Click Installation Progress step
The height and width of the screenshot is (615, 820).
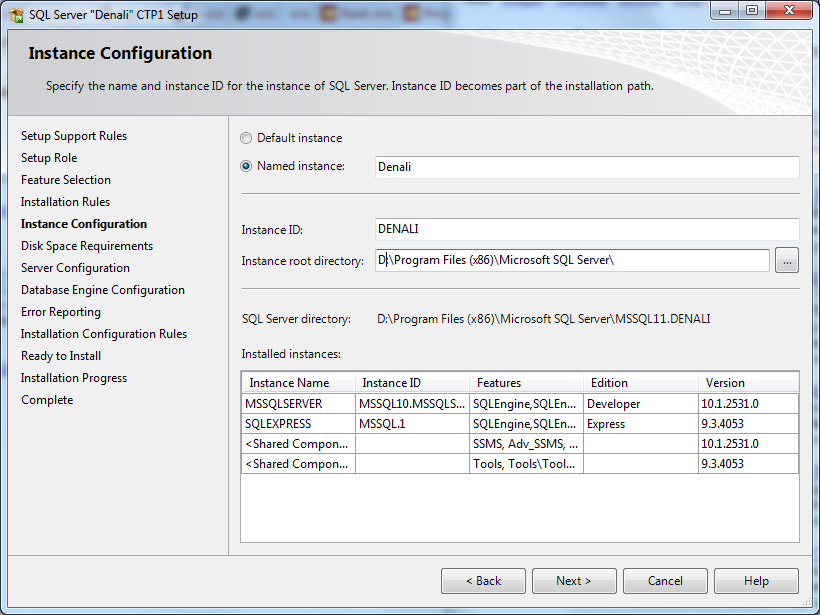coord(74,378)
